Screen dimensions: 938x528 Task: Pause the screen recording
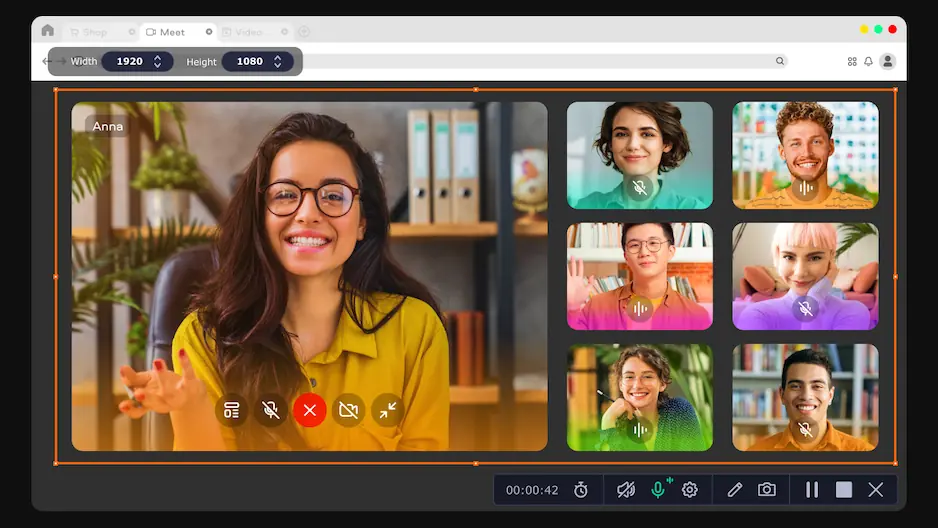pos(812,489)
